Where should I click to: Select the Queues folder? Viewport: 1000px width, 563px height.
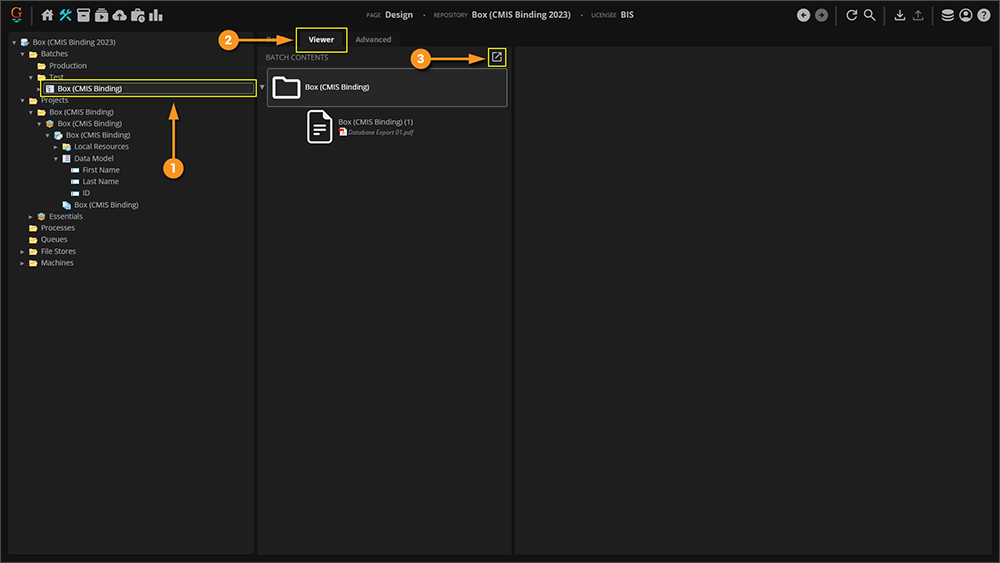(54, 239)
